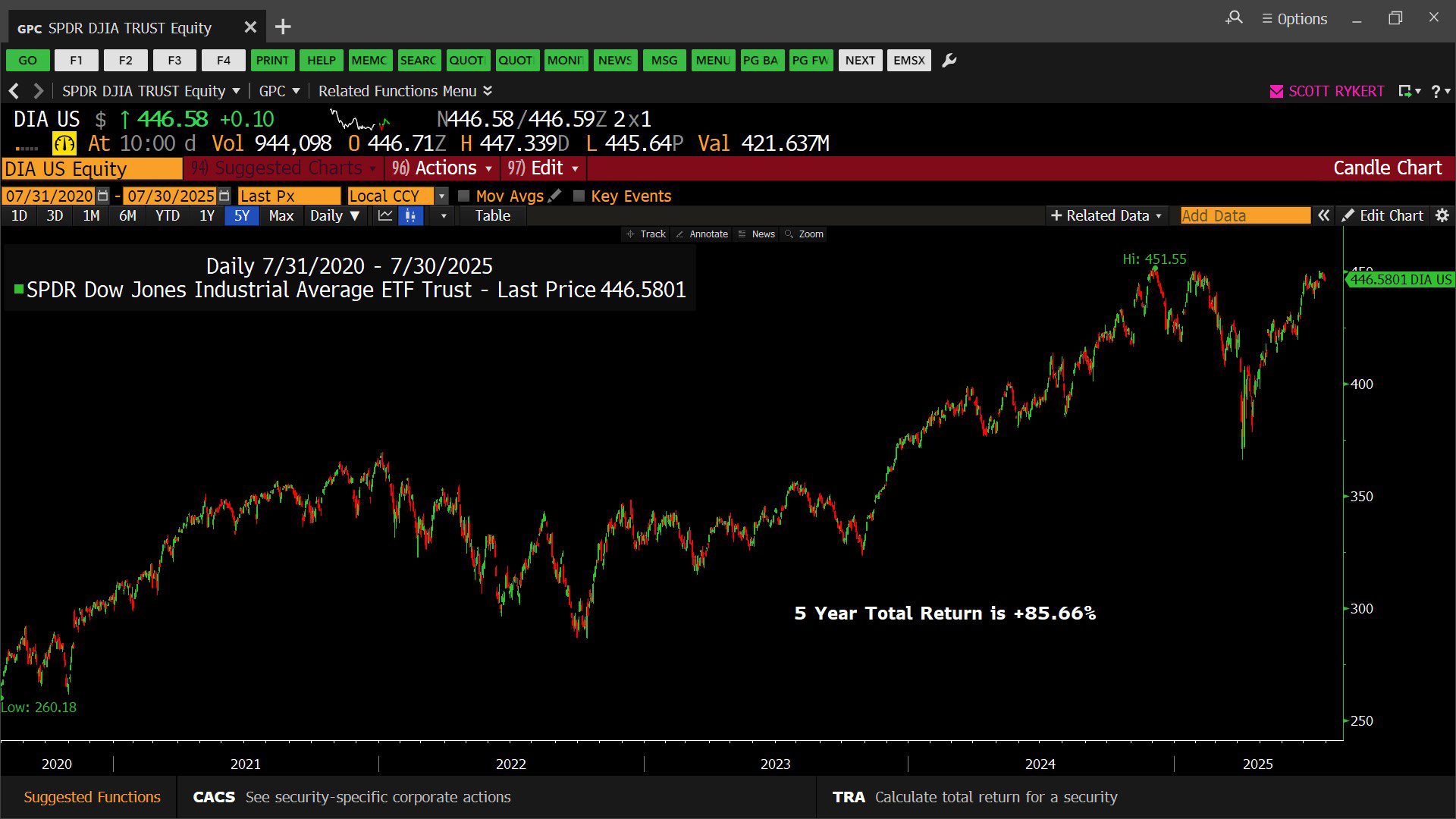Image resolution: width=1456 pixels, height=819 pixels.
Task: Open the start date calendar icon
Action: click(x=103, y=196)
